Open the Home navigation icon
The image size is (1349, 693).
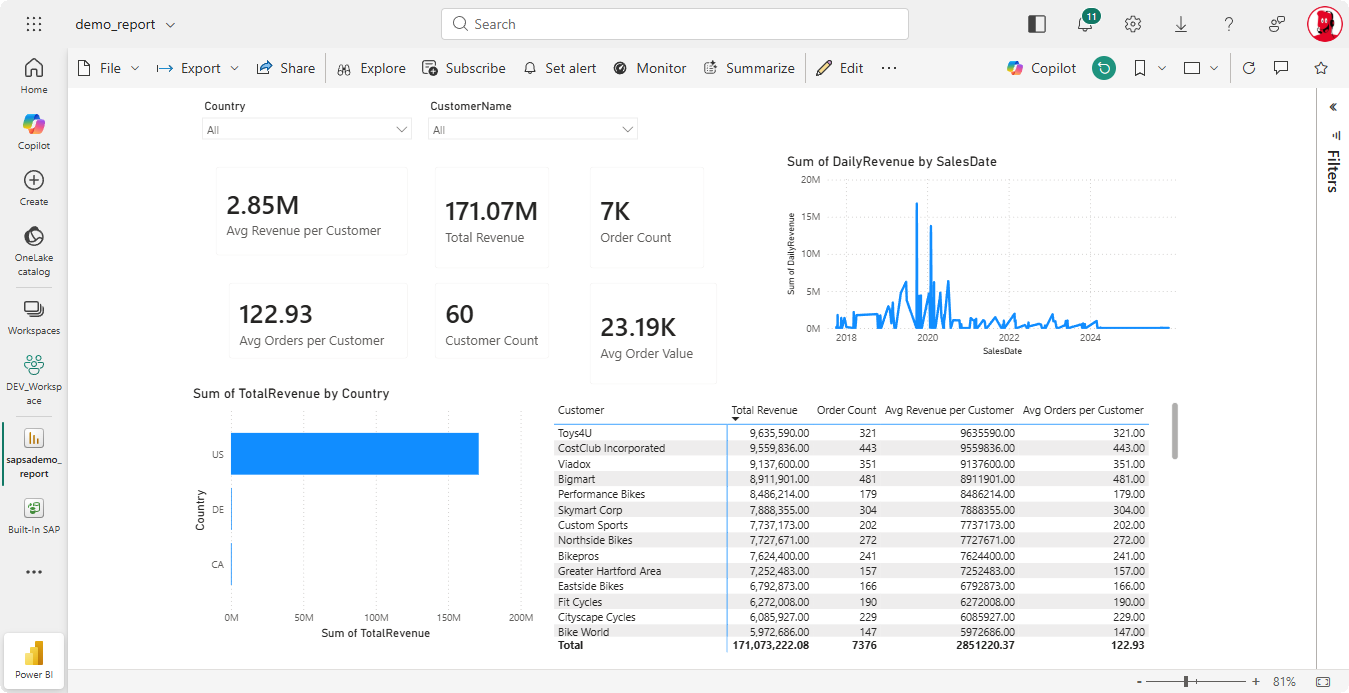[34, 75]
